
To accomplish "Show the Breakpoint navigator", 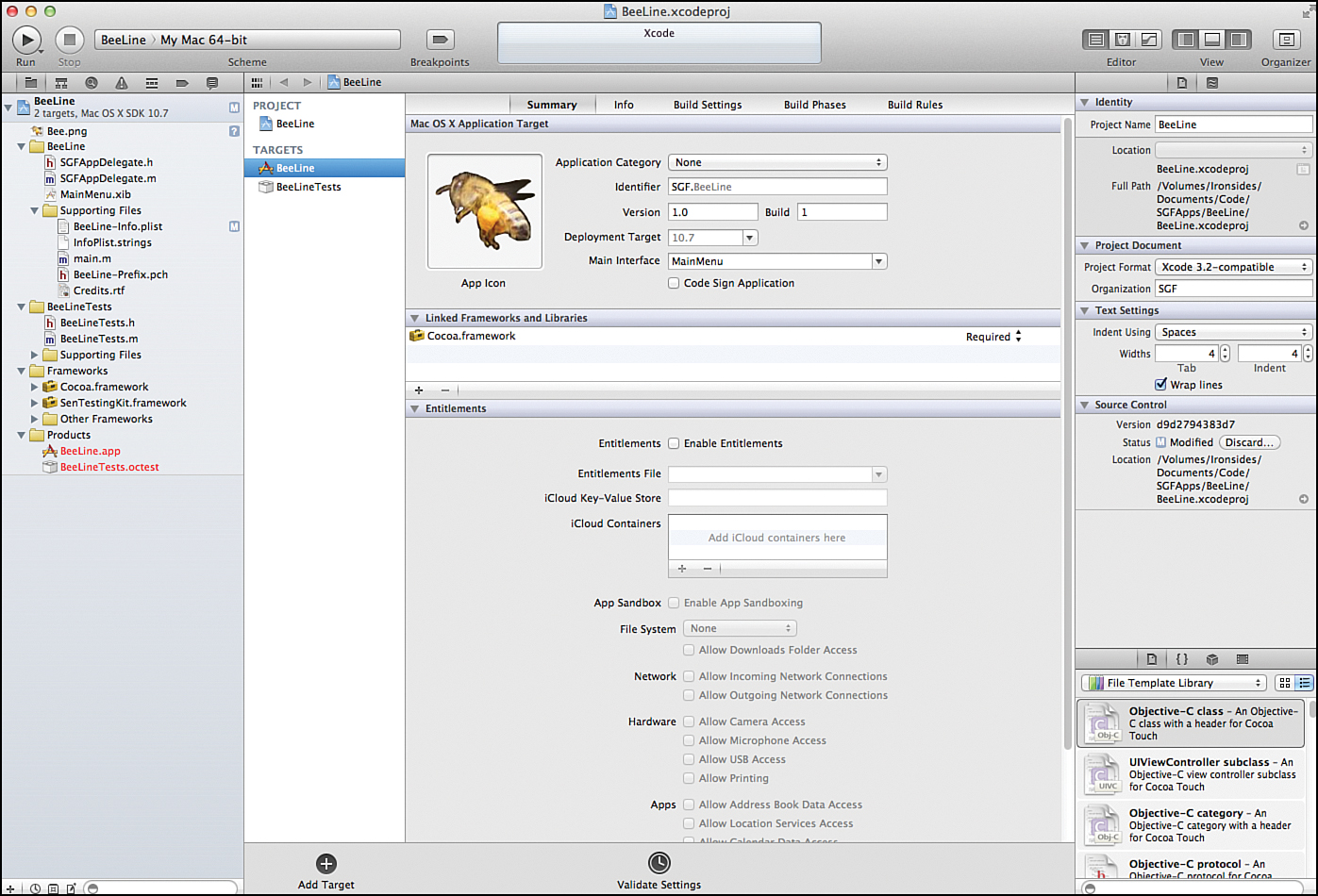I will pyautogui.click(x=182, y=83).
